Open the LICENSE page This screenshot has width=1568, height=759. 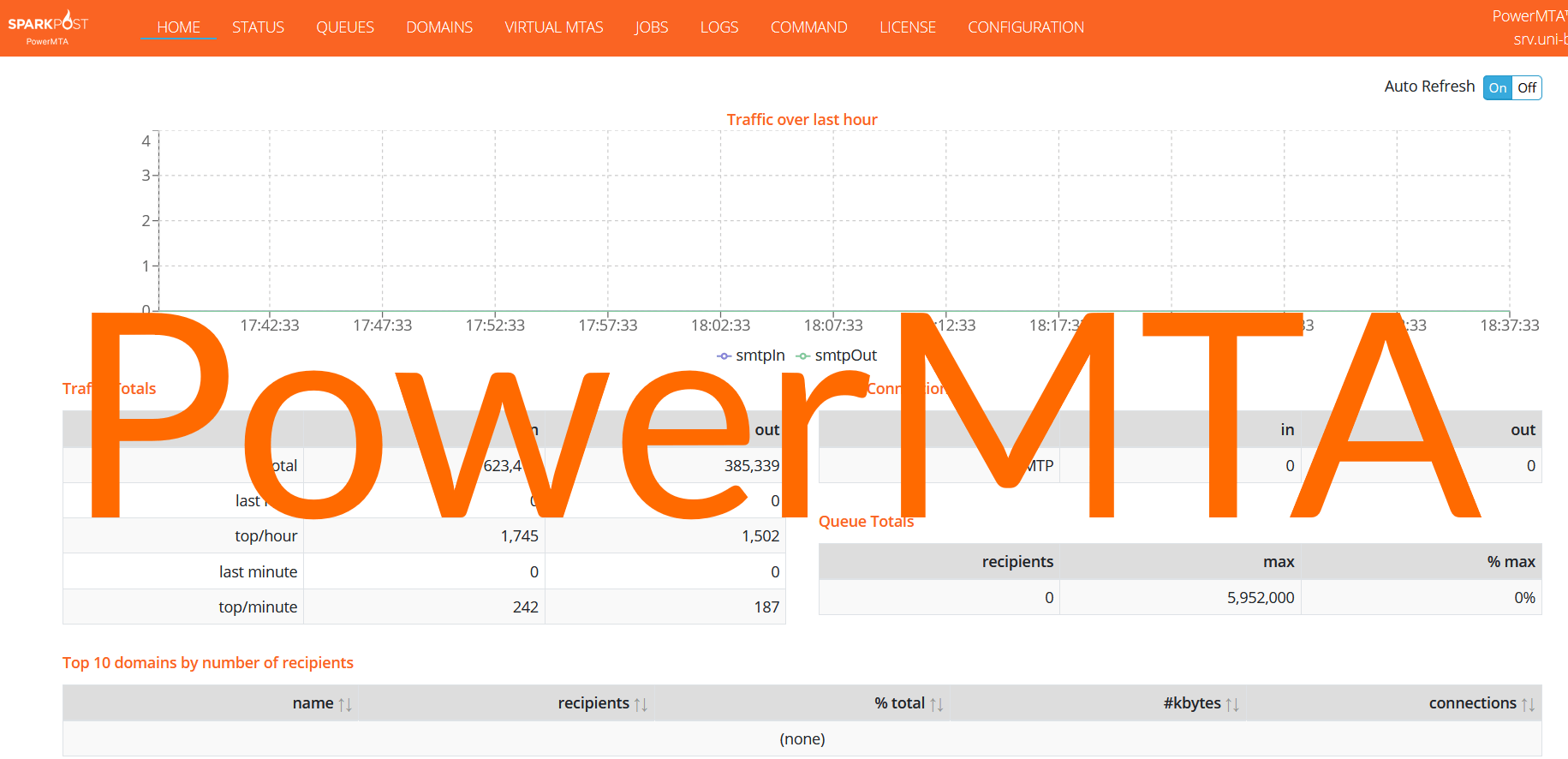click(908, 27)
